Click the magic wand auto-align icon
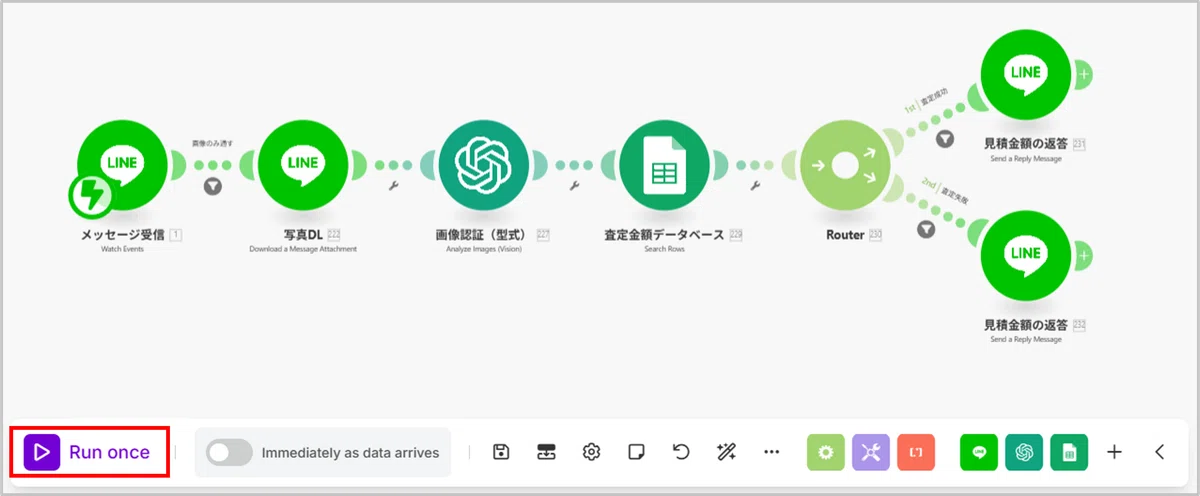This screenshot has width=1200, height=496. pyautogui.click(x=726, y=452)
